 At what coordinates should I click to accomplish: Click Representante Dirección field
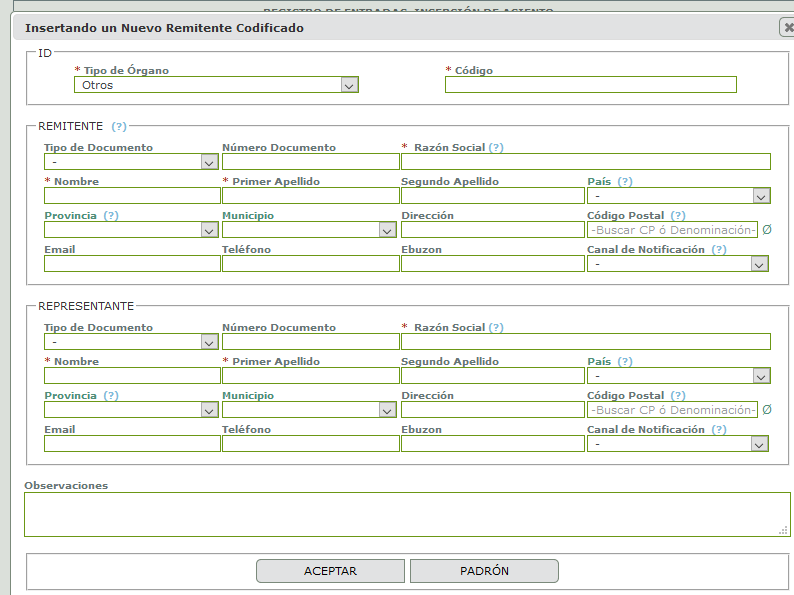click(x=493, y=410)
